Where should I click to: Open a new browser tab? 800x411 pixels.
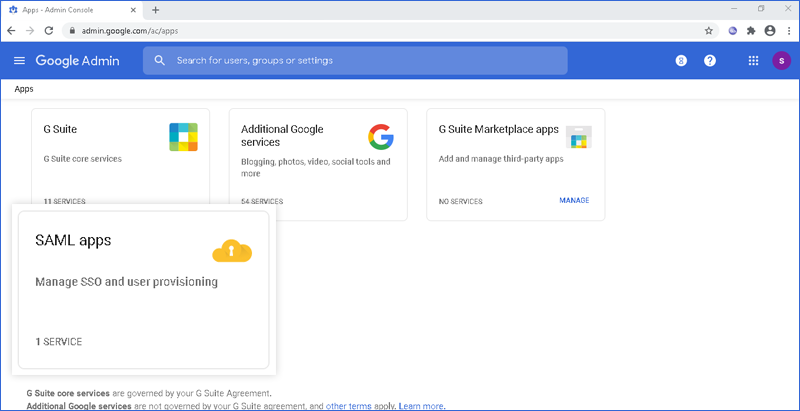[155, 9]
